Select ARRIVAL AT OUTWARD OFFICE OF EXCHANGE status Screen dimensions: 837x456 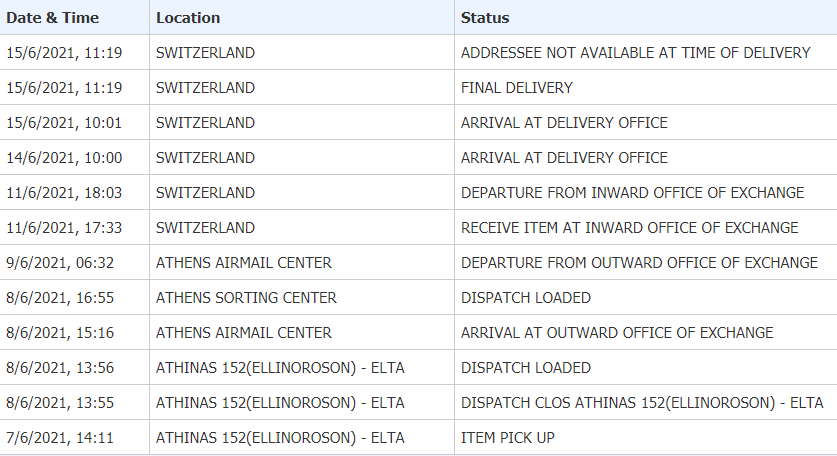(x=617, y=333)
